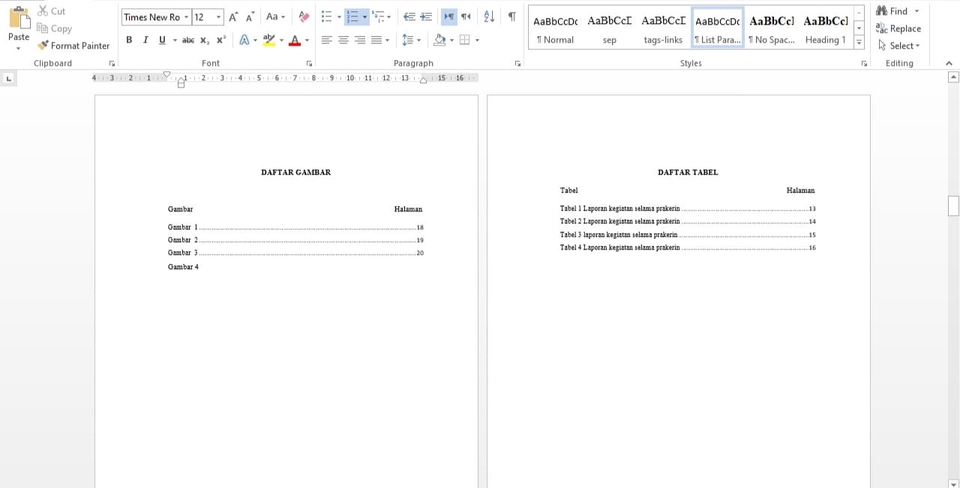Click the Replace button
The width and height of the screenshot is (960, 488).
tap(898, 28)
